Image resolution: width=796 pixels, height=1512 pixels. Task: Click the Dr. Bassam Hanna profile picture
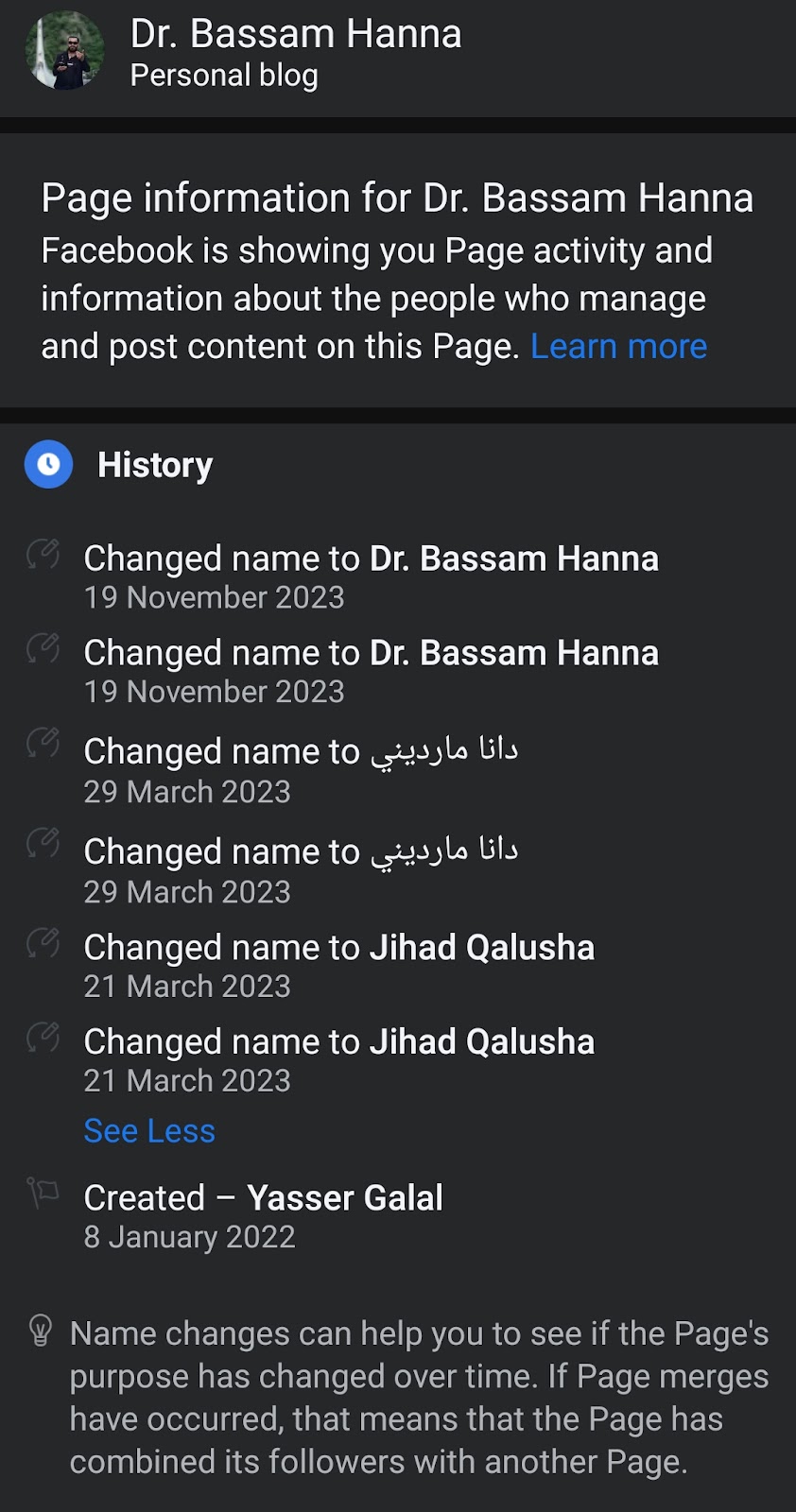coord(64,51)
